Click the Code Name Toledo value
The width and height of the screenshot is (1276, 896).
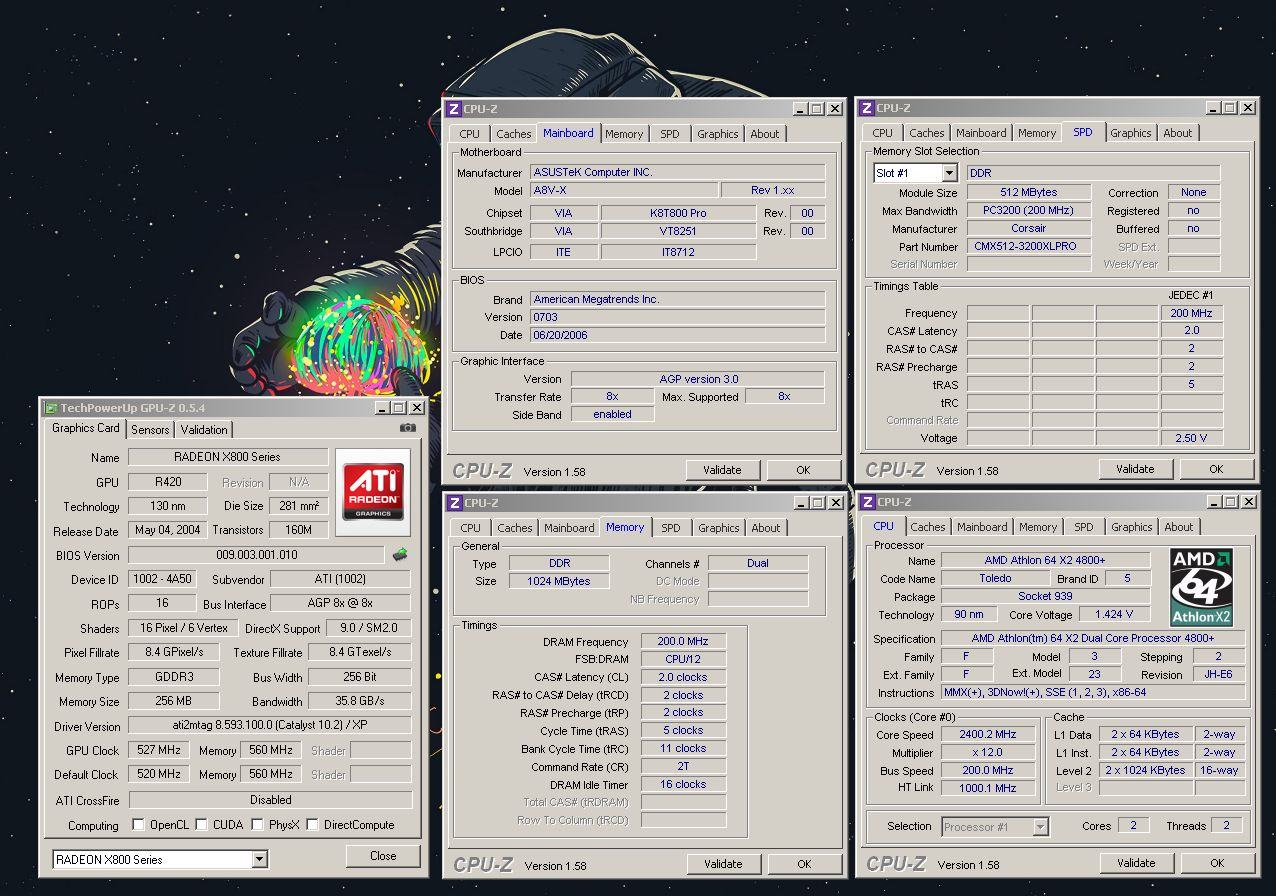(x=995, y=579)
